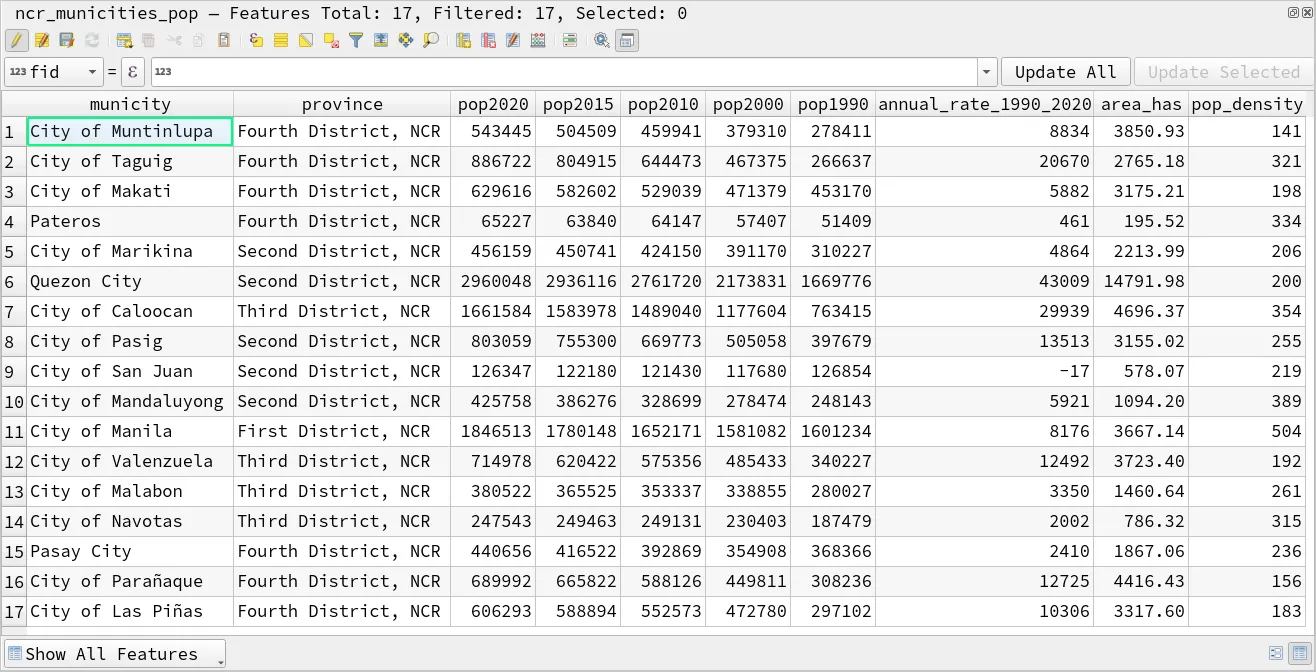The image size is (1316, 672).
Task: Dock the attribute table
Action: tap(626, 40)
